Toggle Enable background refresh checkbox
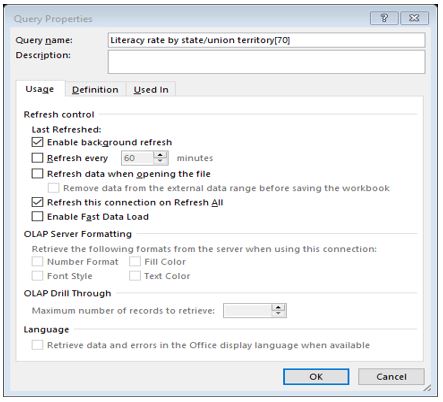 click(x=37, y=142)
